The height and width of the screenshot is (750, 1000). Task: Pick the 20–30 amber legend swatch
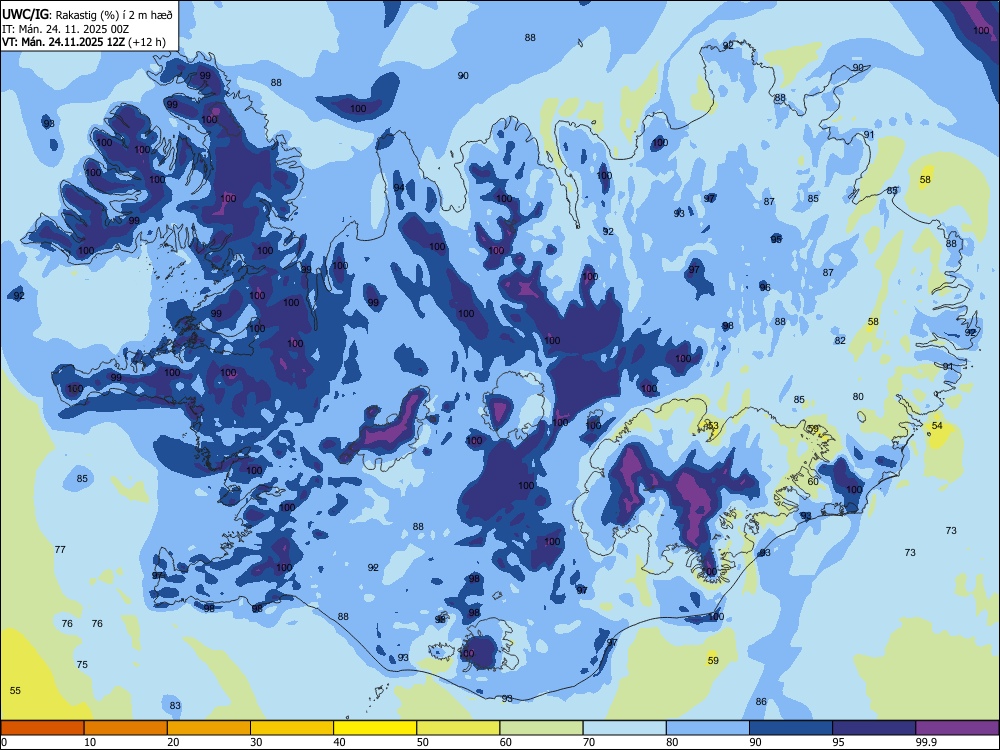tap(209, 728)
